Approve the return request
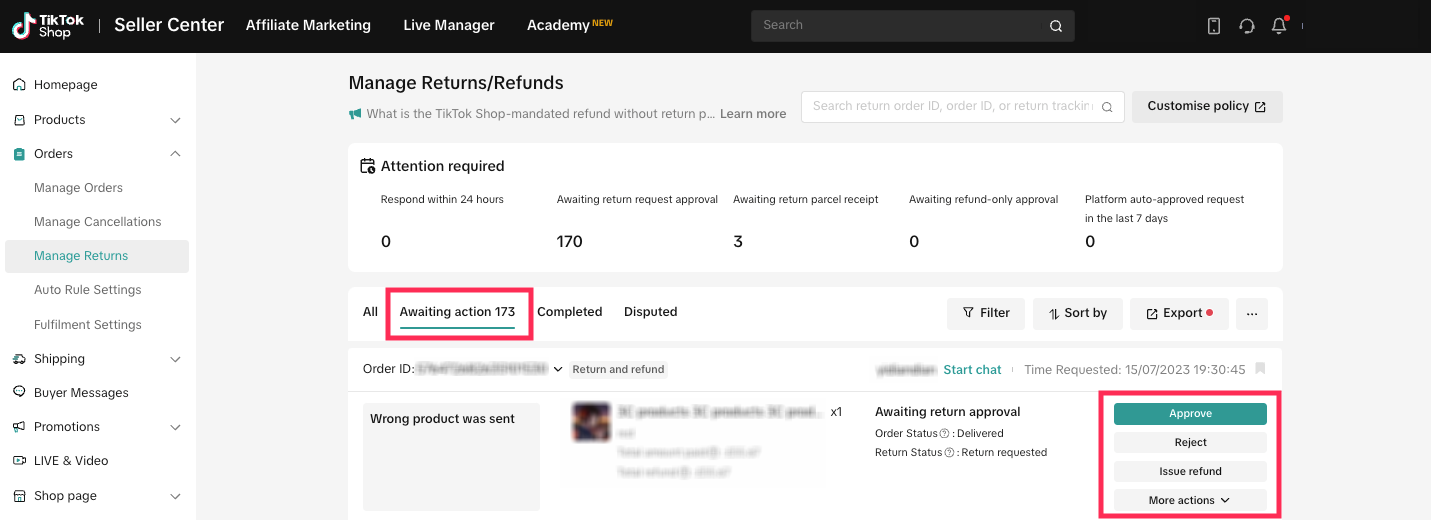 [x=1190, y=414]
